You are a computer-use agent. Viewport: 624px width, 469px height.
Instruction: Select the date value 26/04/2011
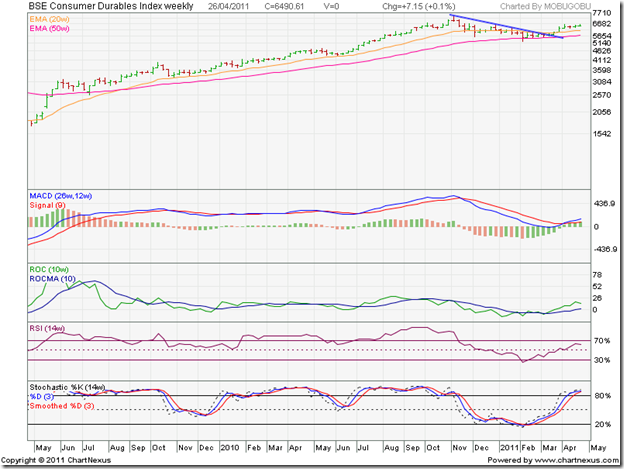228,7
